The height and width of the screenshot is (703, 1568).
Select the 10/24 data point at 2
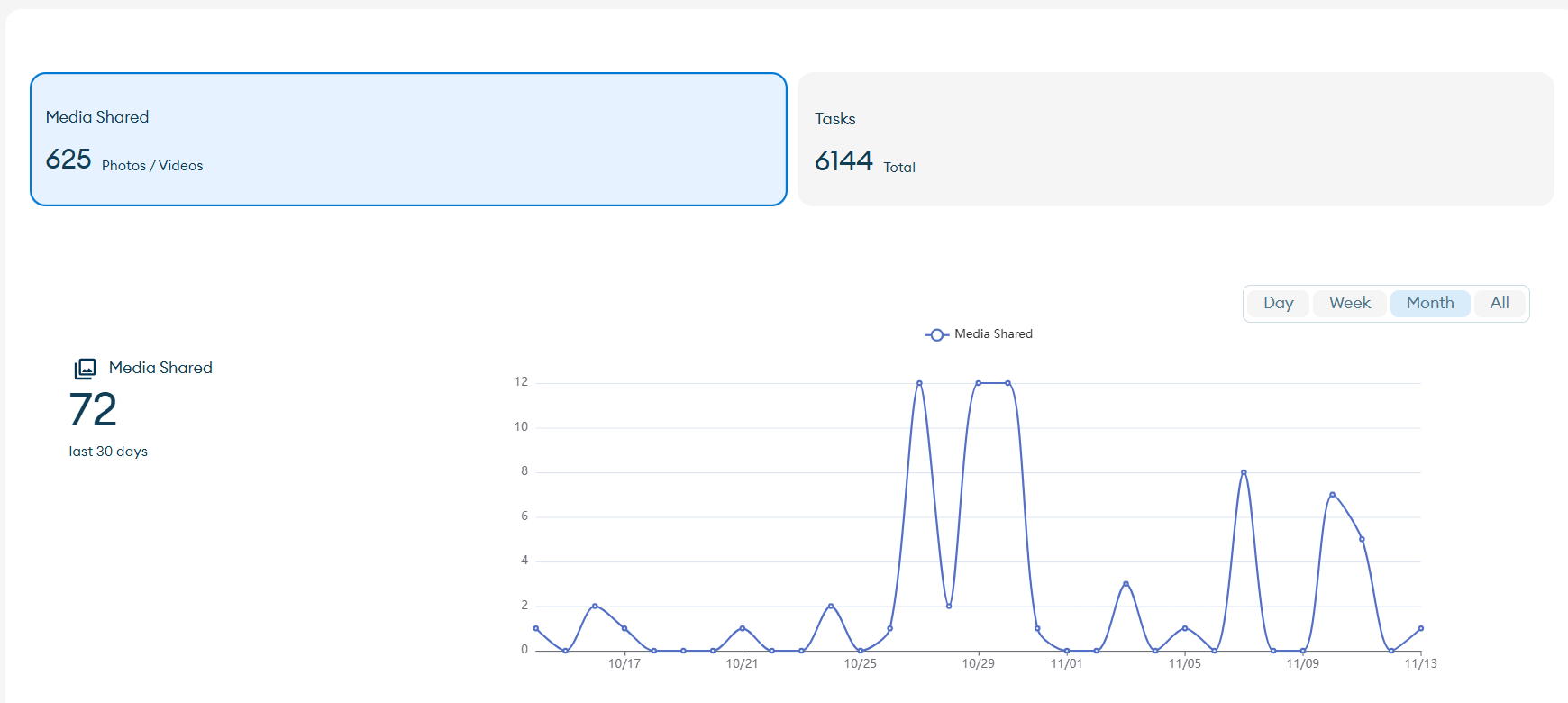831,606
